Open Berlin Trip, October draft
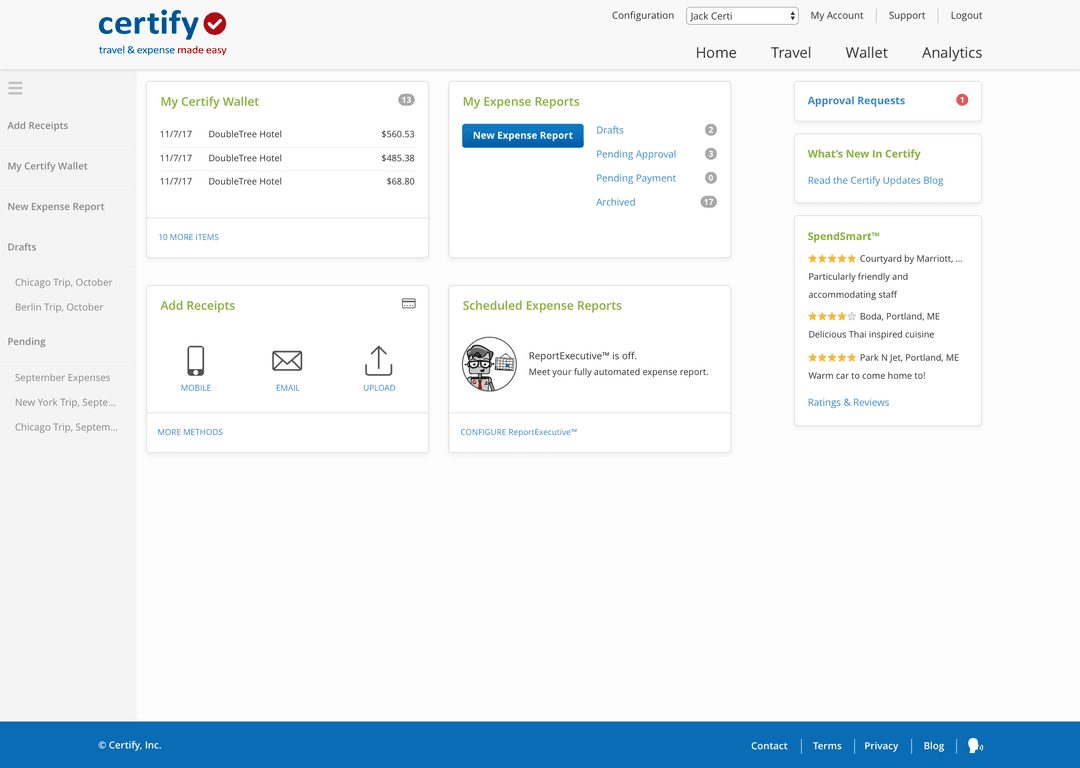Image resolution: width=1080 pixels, height=768 pixels. [x=59, y=307]
